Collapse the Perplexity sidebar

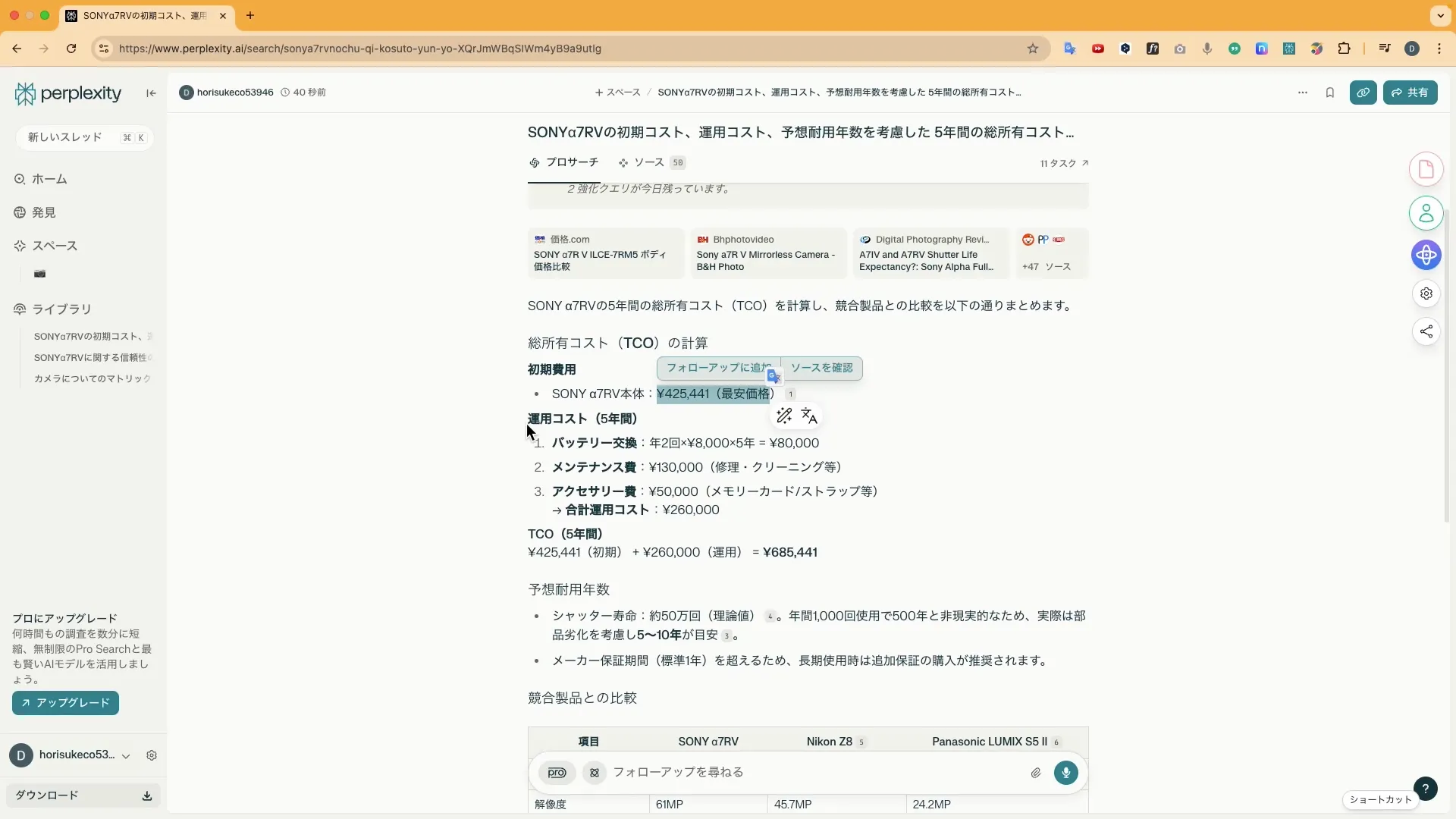(150, 93)
